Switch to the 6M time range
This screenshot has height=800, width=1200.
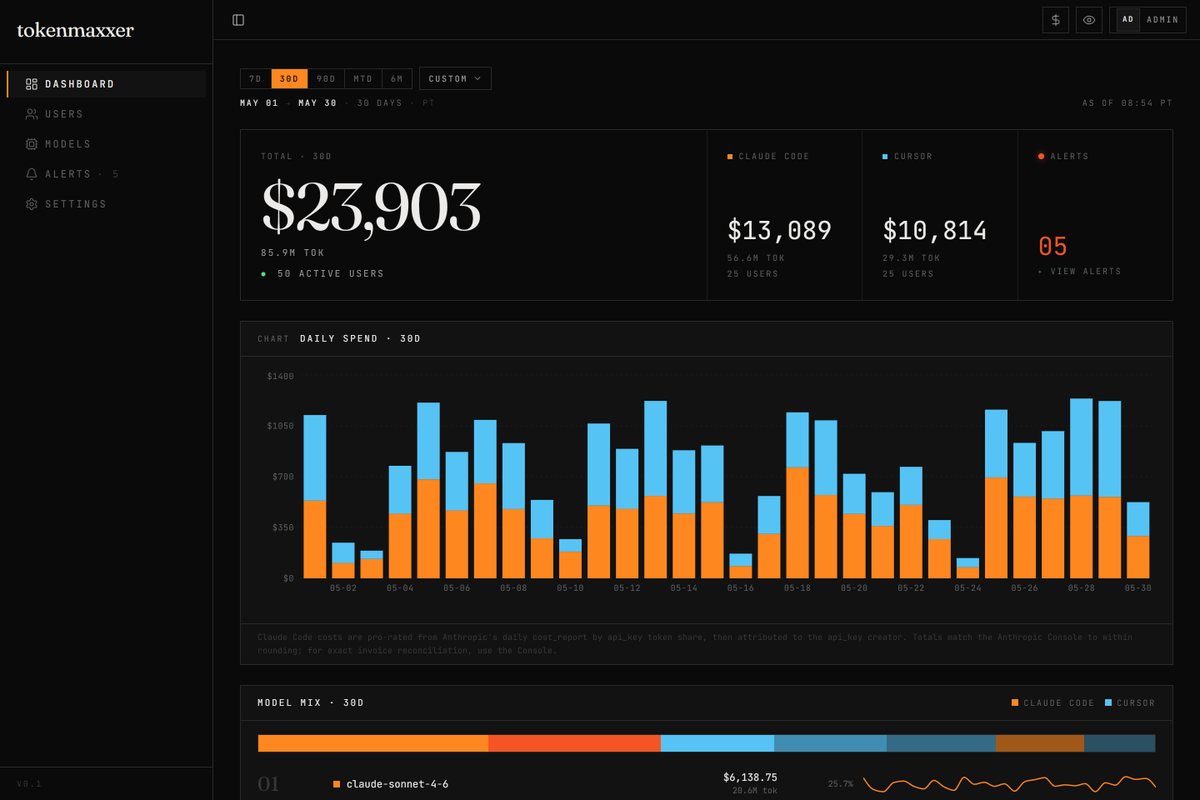pos(397,78)
